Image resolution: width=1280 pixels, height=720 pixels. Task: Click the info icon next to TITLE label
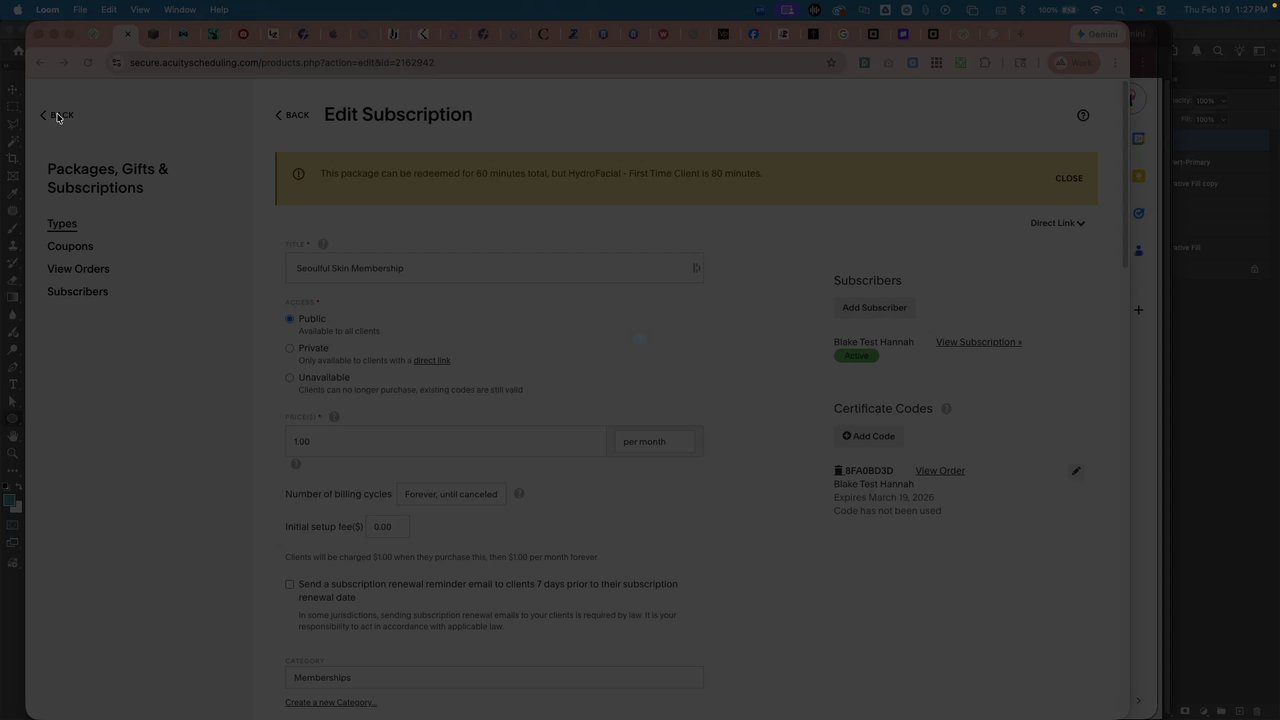coord(323,244)
